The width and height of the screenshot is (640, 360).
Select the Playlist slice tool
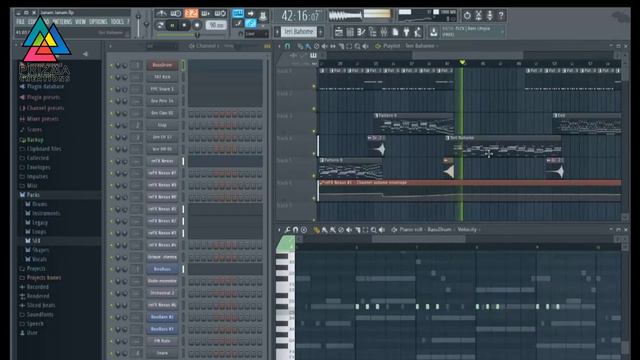pos(341,46)
